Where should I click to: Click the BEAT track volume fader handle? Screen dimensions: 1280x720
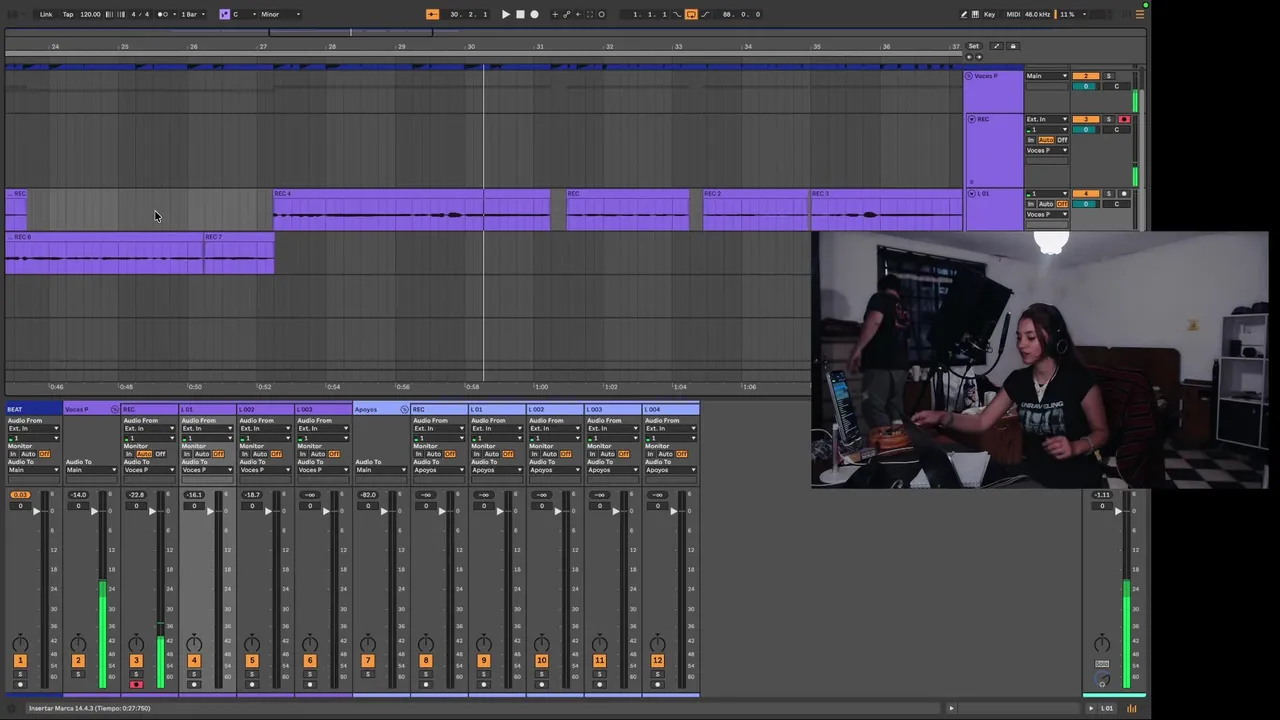tap(36, 511)
